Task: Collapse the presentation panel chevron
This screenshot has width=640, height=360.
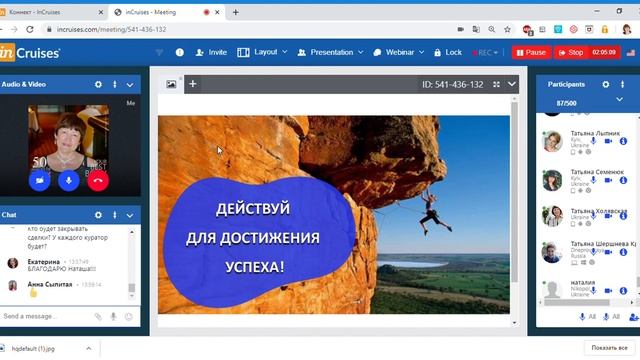Action: [511, 84]
